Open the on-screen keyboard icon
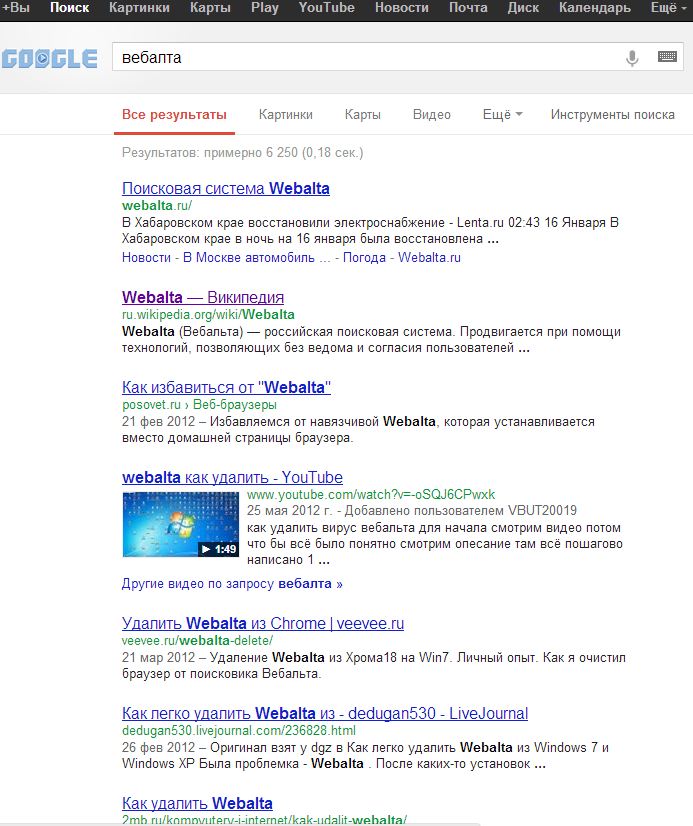Image resolution: width=693 pixels, height=826 pixels. click(667, 56)
